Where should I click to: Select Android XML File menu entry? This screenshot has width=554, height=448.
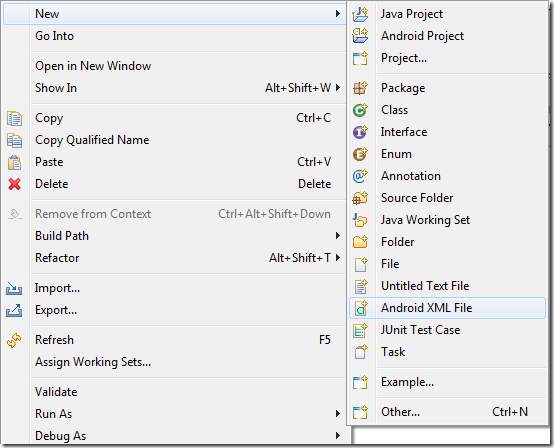tap(447, 308)
